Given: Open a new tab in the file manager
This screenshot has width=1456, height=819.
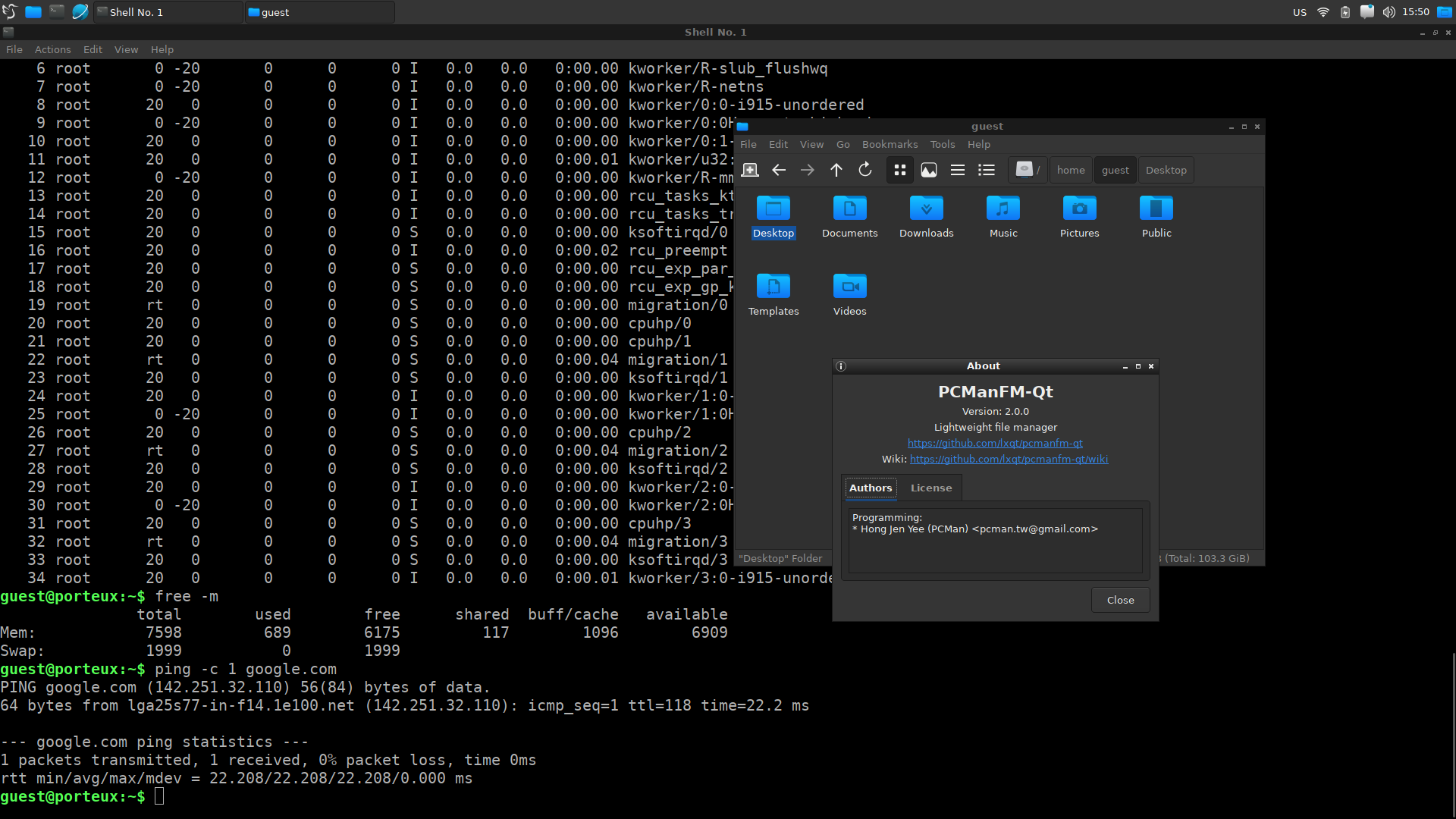Looking at the screenshot, I should coord(750,170).
